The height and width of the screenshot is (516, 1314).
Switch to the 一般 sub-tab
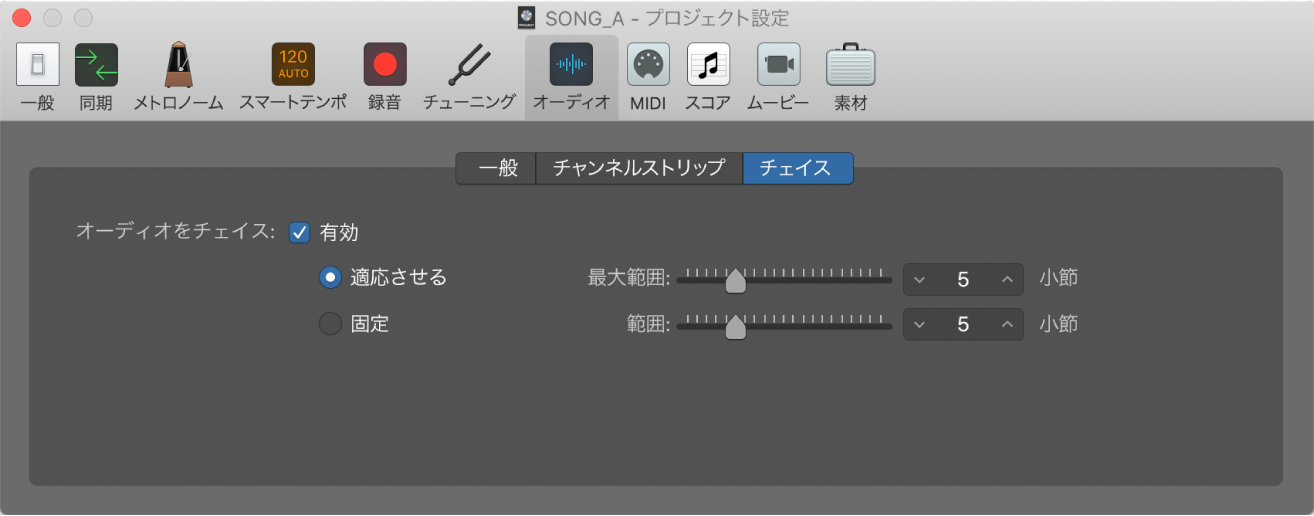497,168
